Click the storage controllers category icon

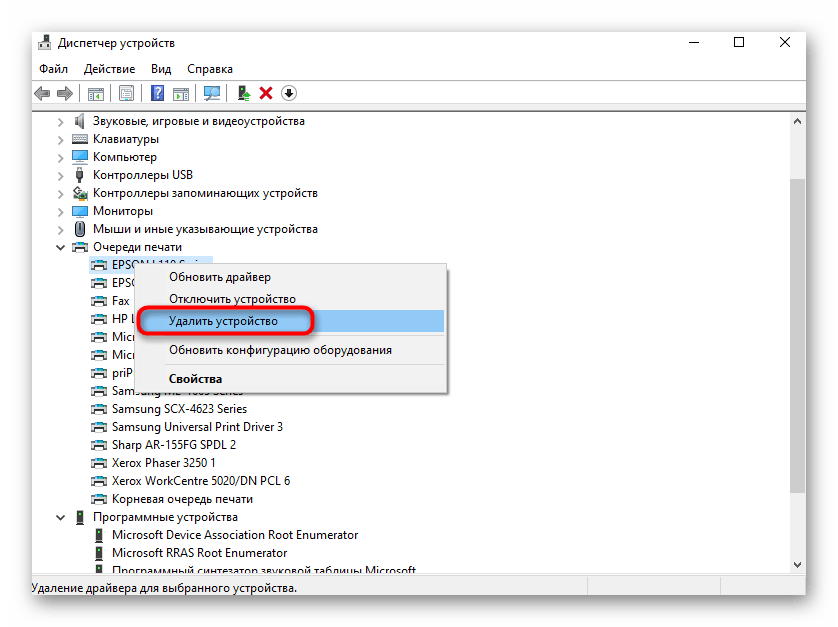(x=80, y=193)
